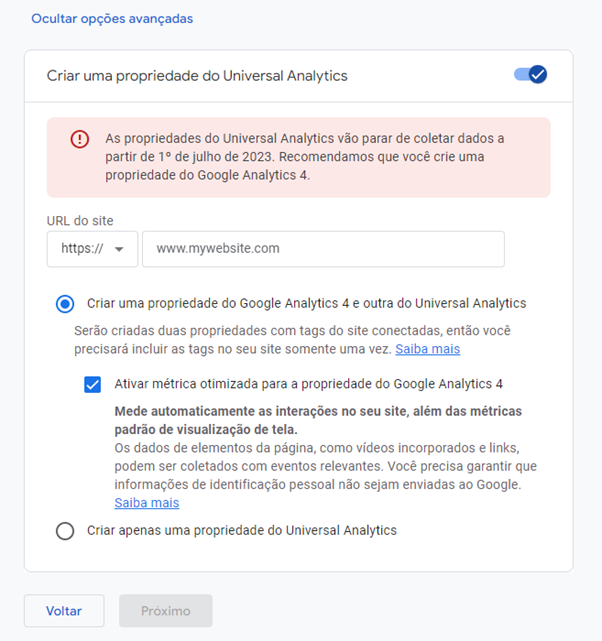
Task: Click the URL do site label
Action: [80, 221]
